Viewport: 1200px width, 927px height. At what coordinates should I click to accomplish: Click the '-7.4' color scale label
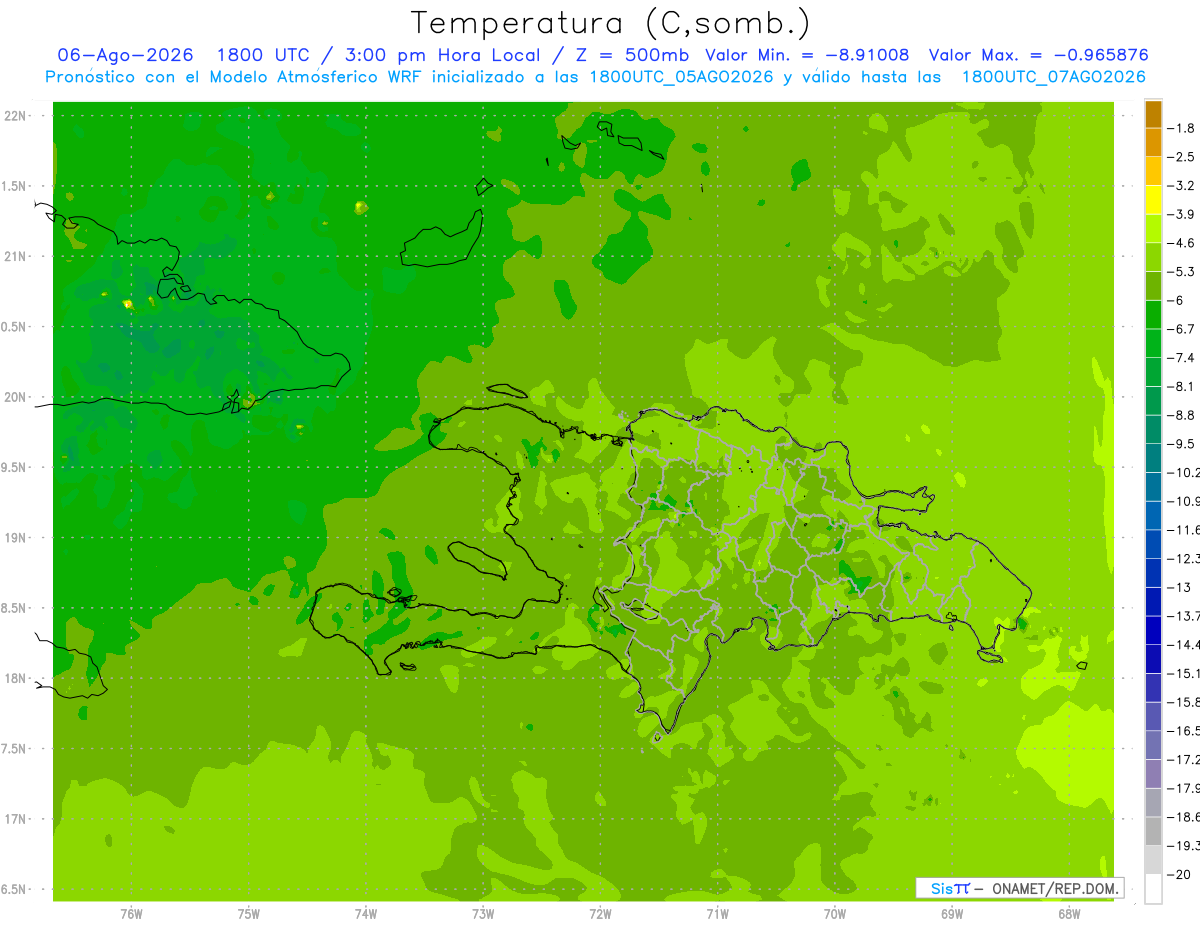pyautogui.click(x=1183, y=358)
